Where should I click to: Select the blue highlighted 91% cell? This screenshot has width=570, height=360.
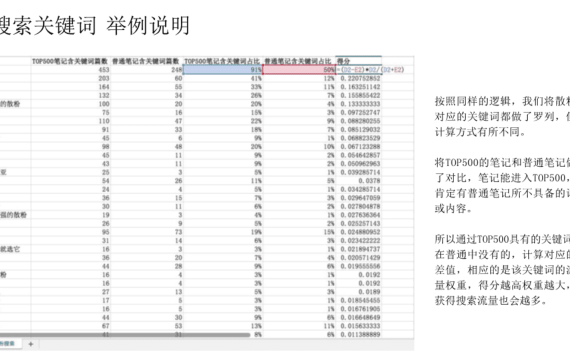tap(223, 69)
